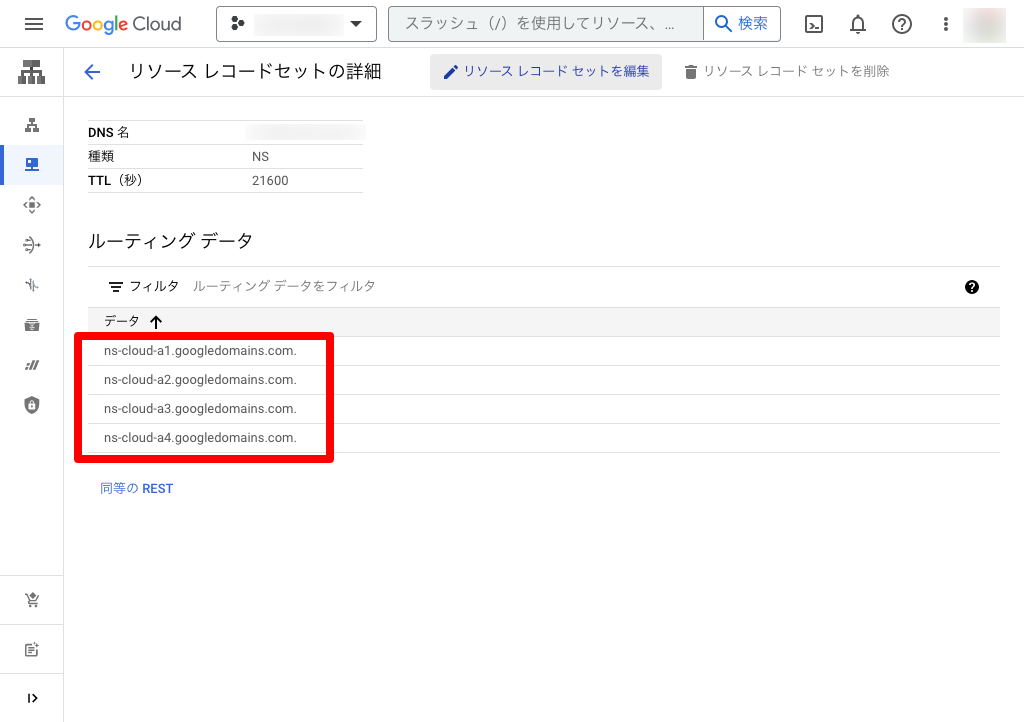Open the project selector dropdown

295,23
